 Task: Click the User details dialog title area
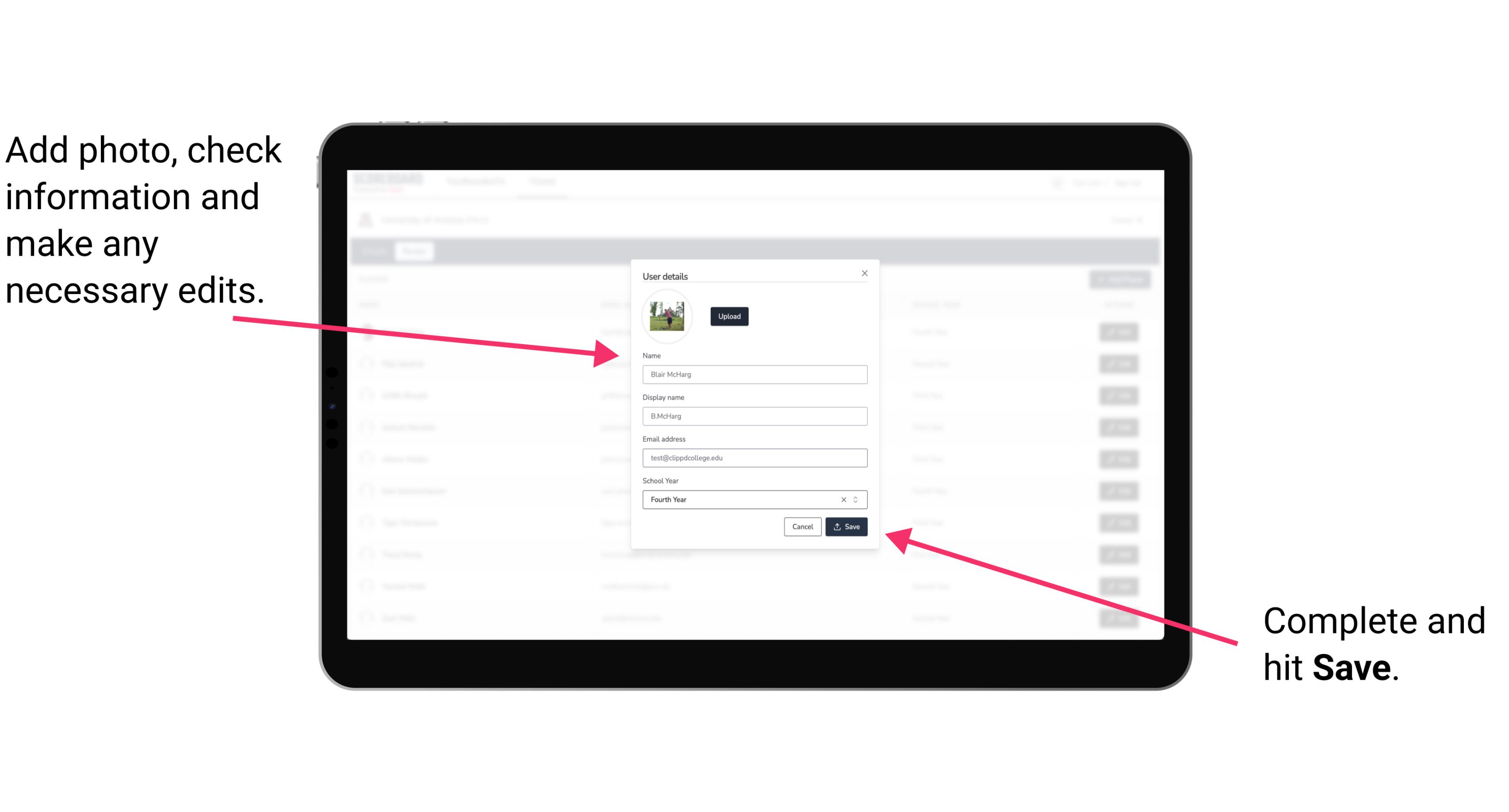point(665,274)
